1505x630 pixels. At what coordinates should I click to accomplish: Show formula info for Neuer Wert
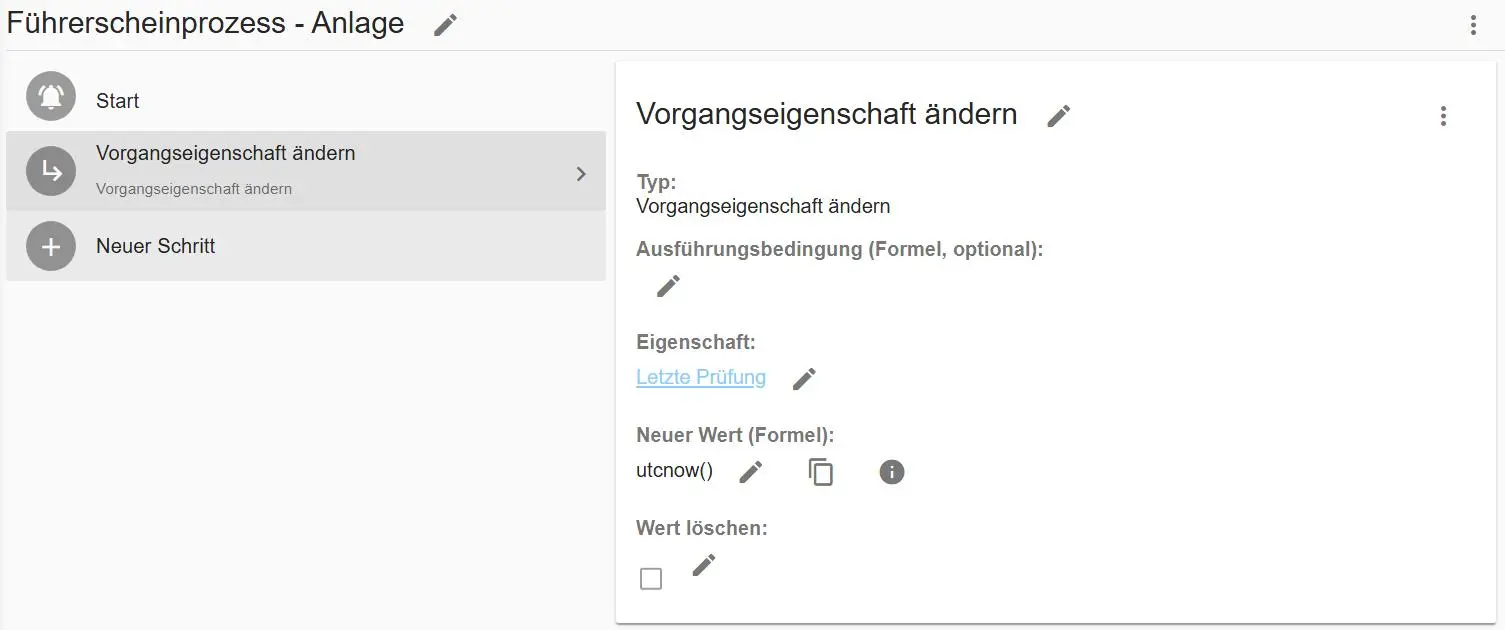(891, 472)
